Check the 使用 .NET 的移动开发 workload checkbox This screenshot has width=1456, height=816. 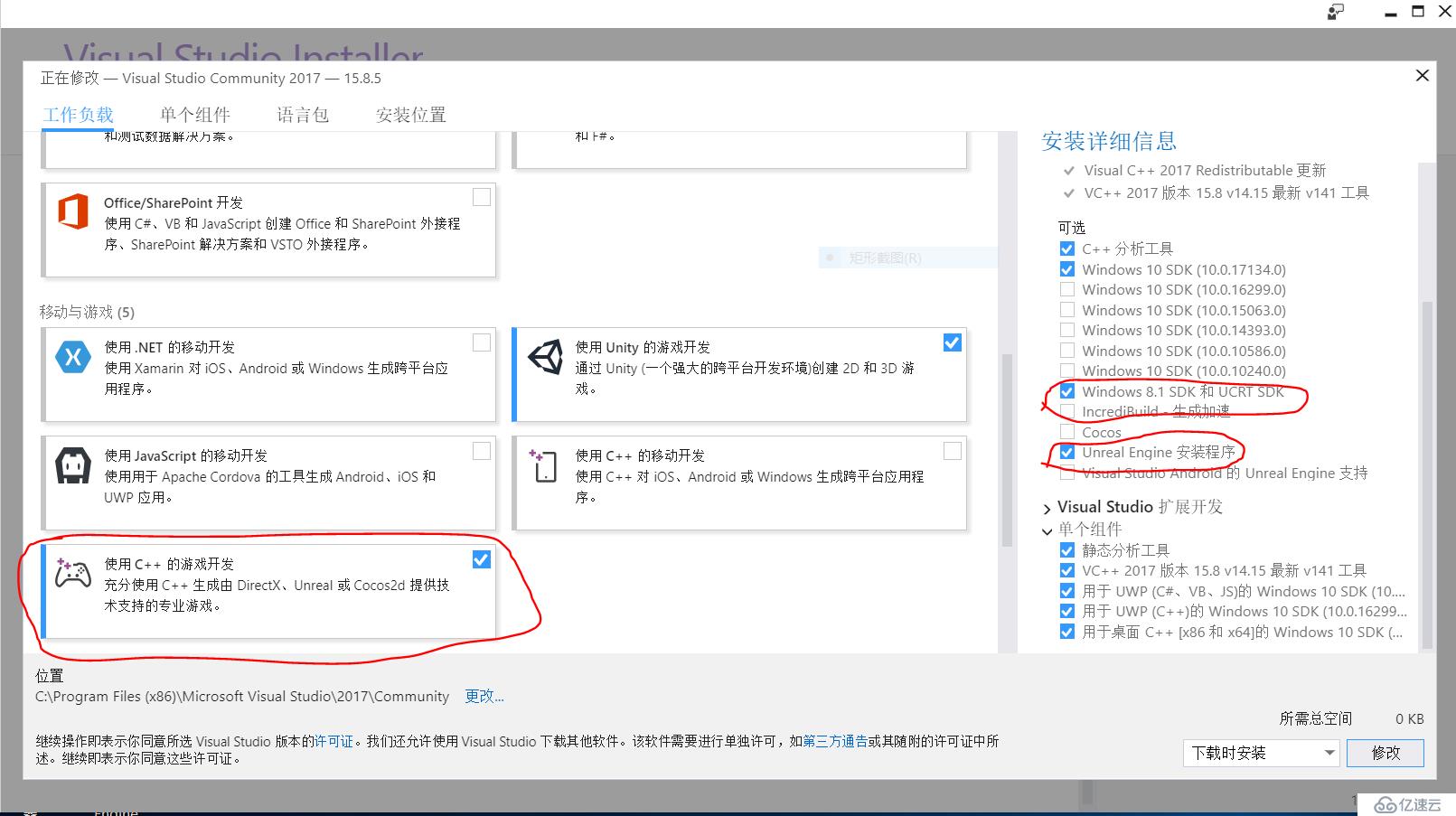482,342
